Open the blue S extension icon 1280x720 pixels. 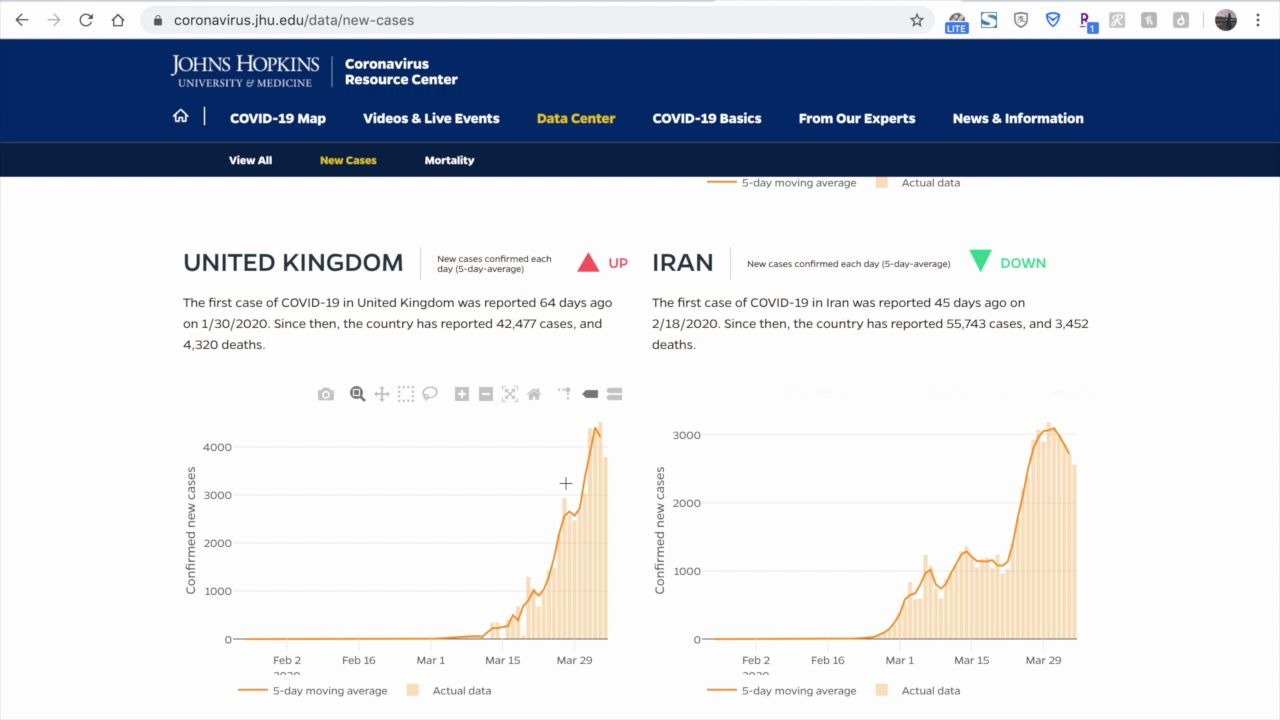click(x=989, y=20)
